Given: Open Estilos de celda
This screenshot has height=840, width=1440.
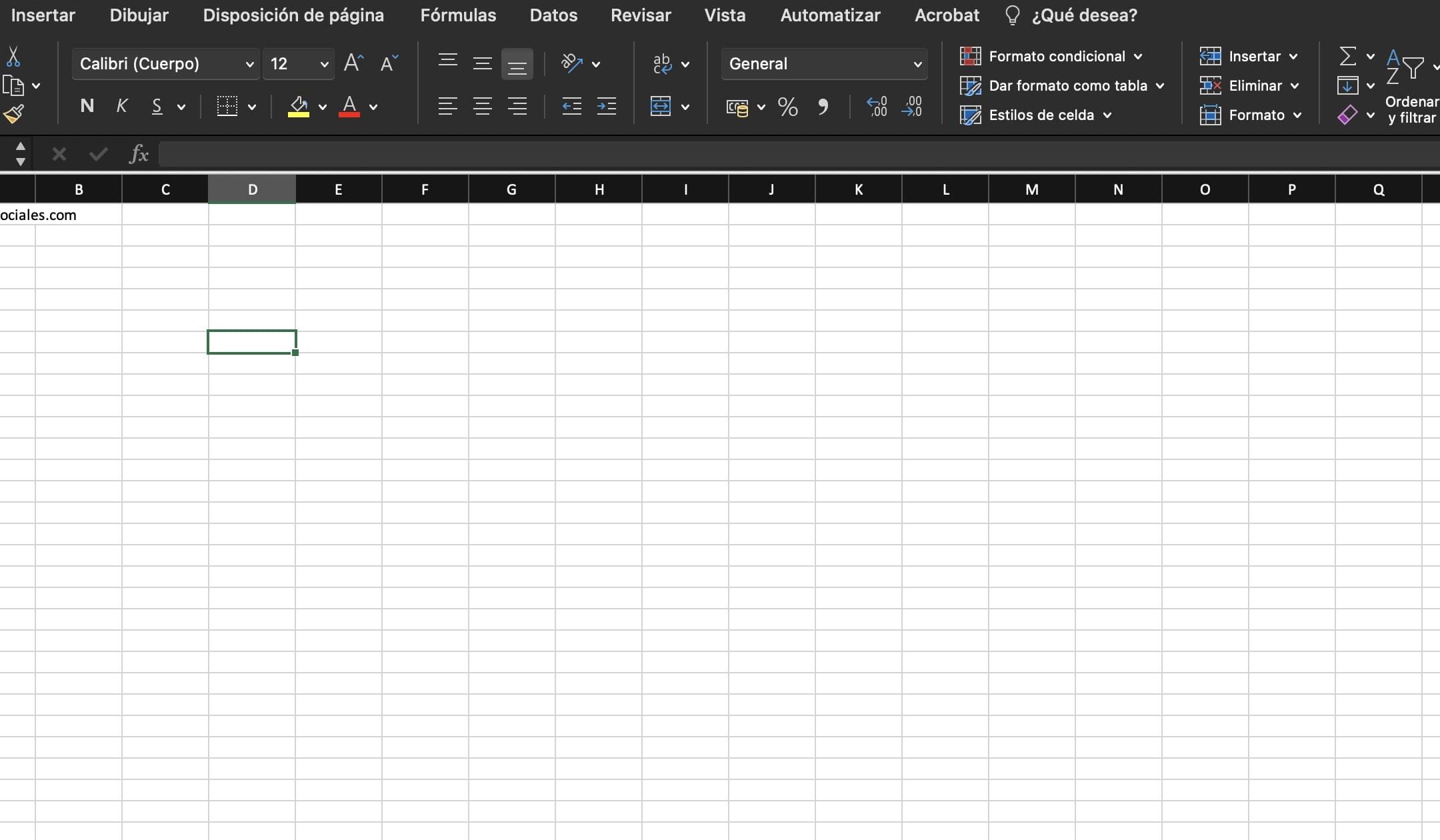Looking at the screenshot, I should click(x=1036, y=115).
